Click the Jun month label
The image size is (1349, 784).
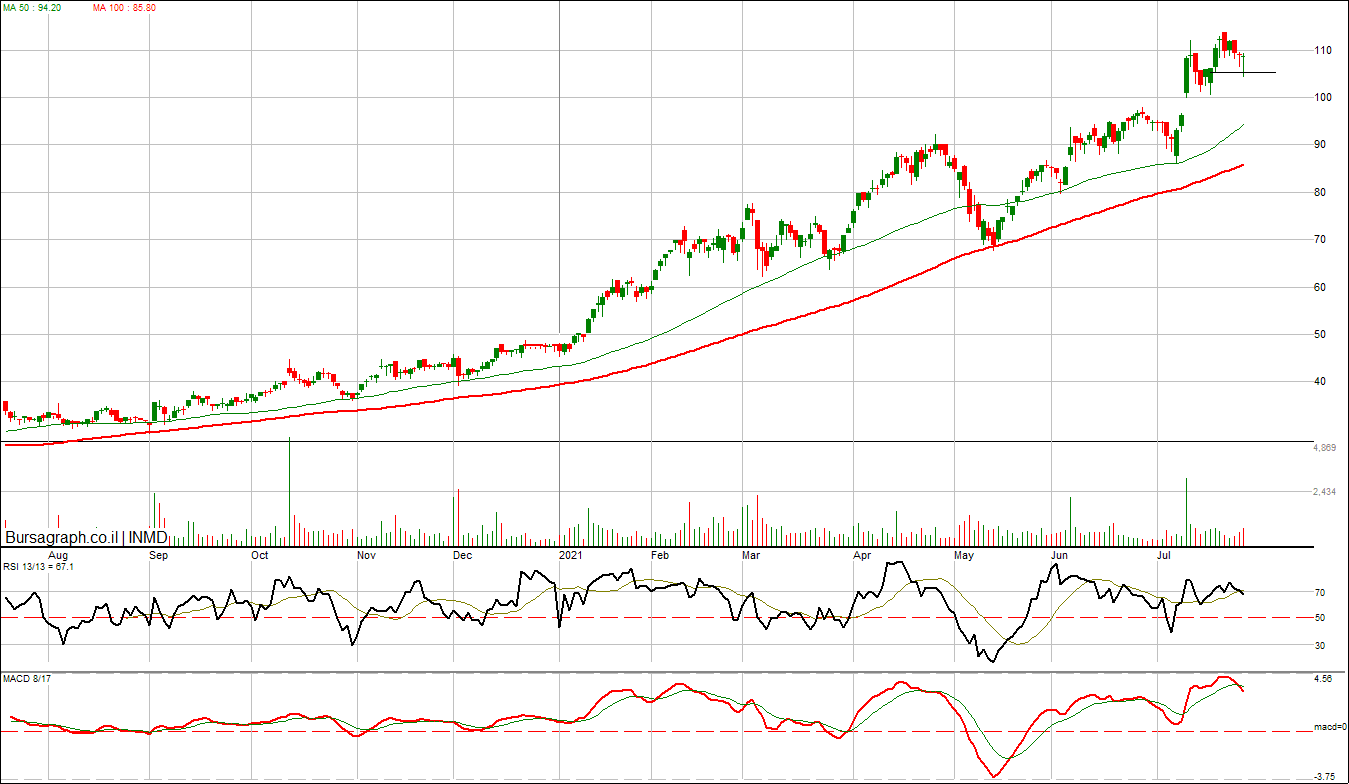coord(1060,554)
